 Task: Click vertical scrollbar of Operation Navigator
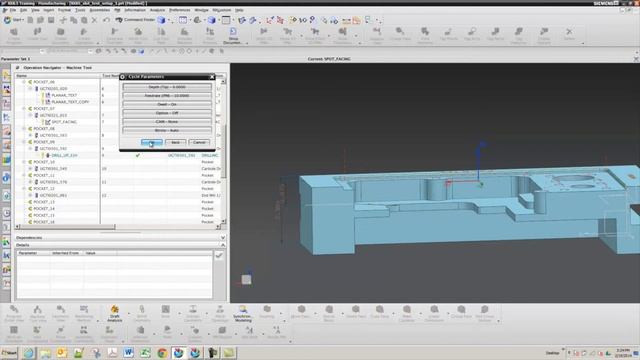[223, 151]
